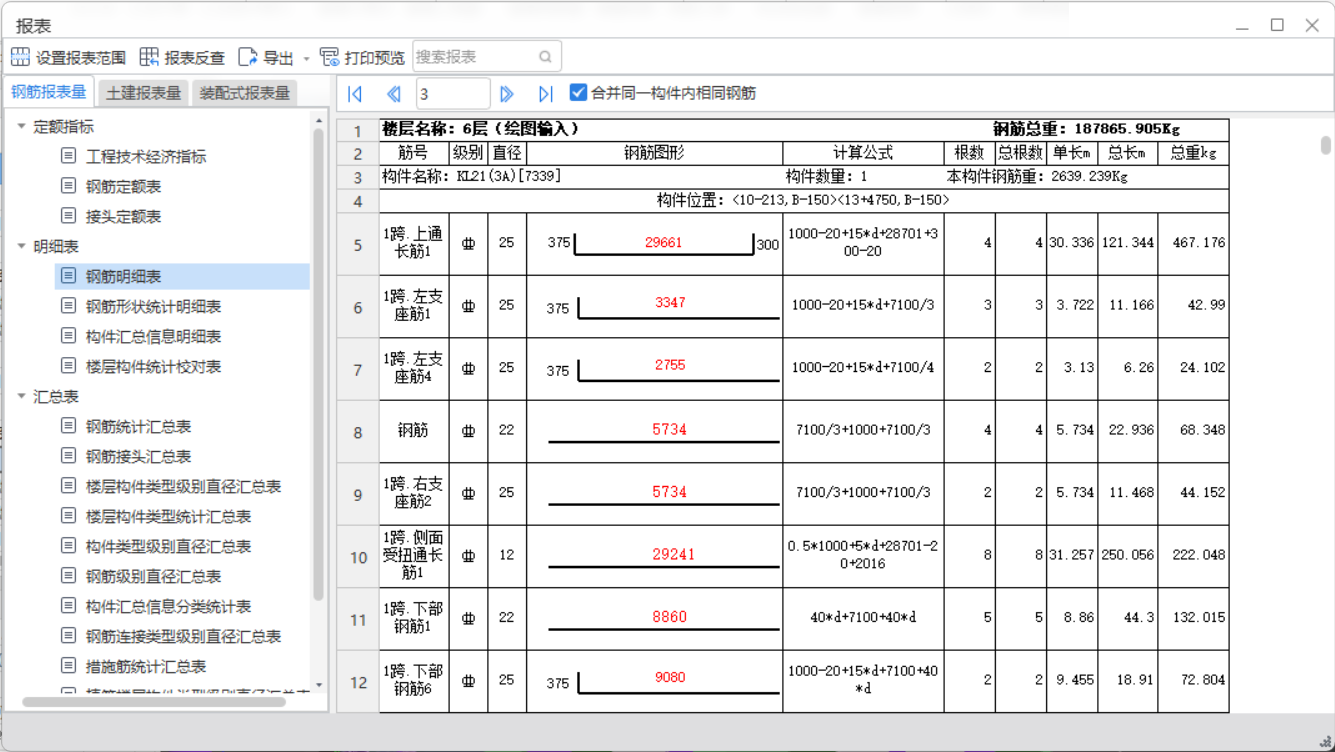Click the page number input showing 3

tap(453, 93)
